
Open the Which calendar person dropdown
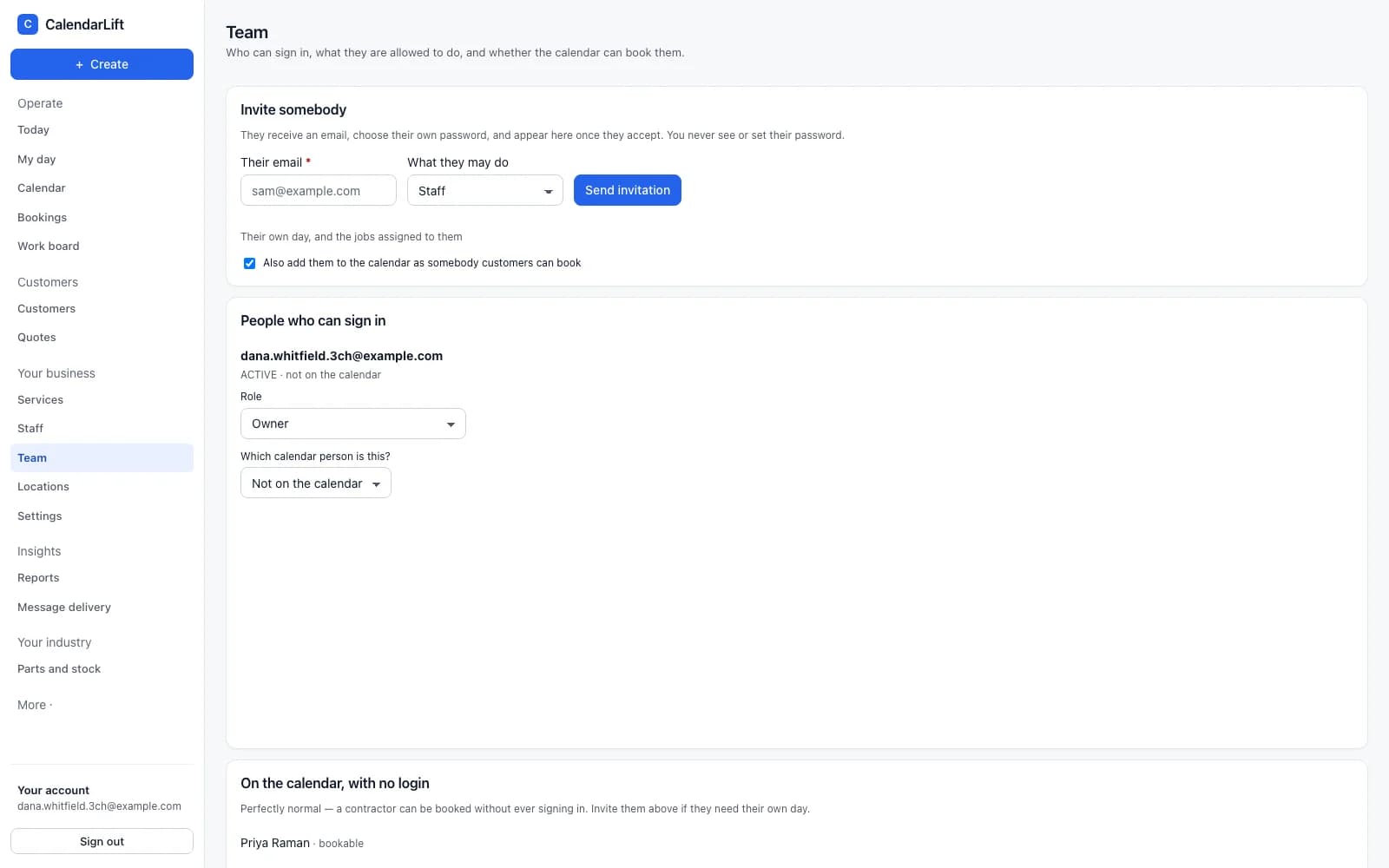point(316,483)
